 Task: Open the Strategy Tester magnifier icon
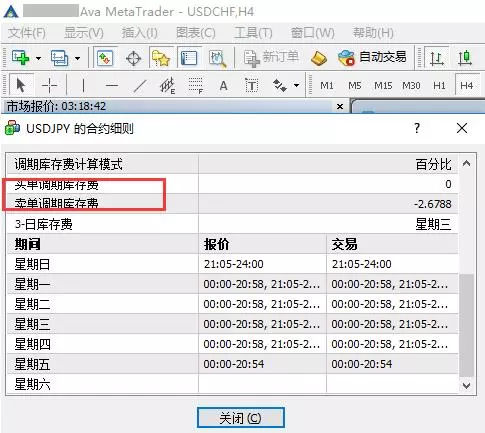(217, 58)
